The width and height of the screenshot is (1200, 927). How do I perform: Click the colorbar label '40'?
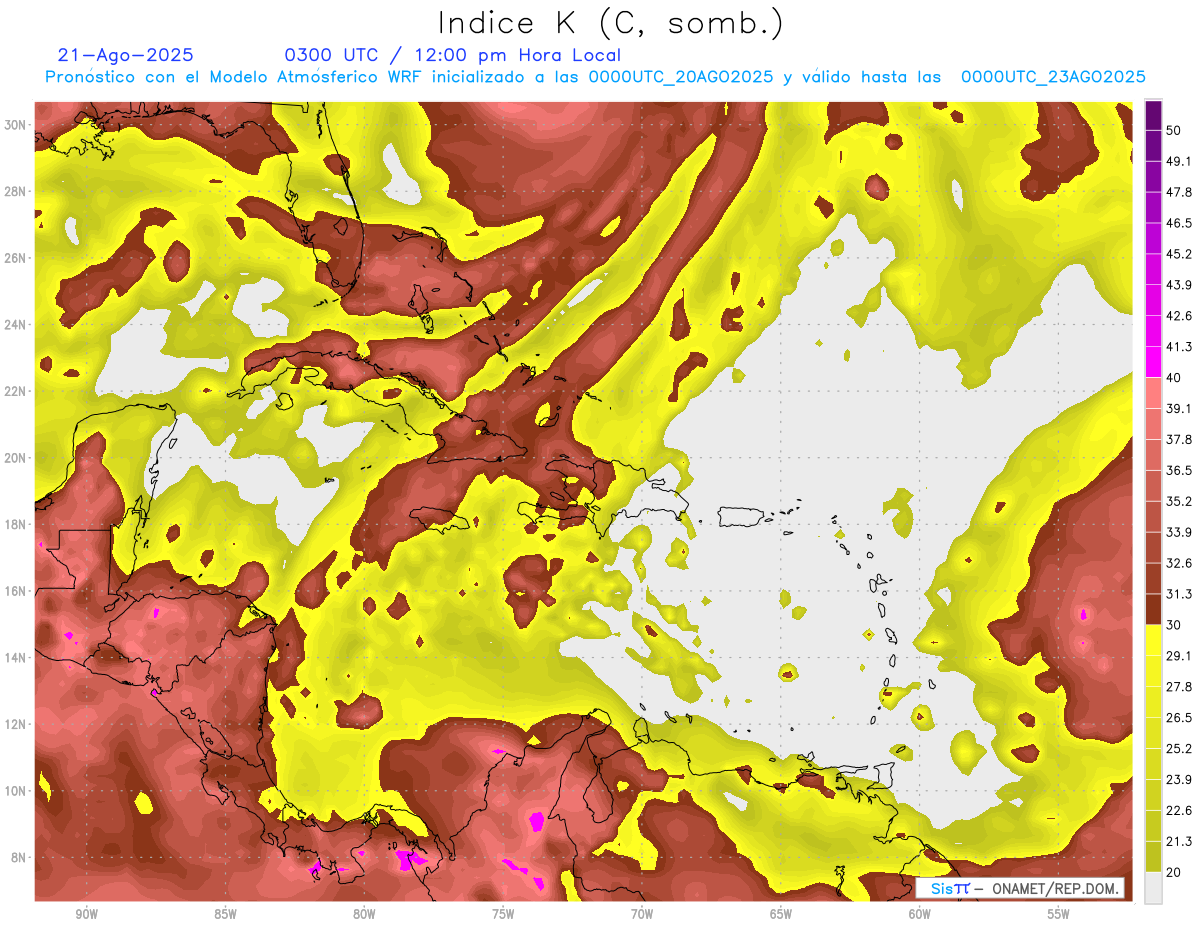(1174, 378)
